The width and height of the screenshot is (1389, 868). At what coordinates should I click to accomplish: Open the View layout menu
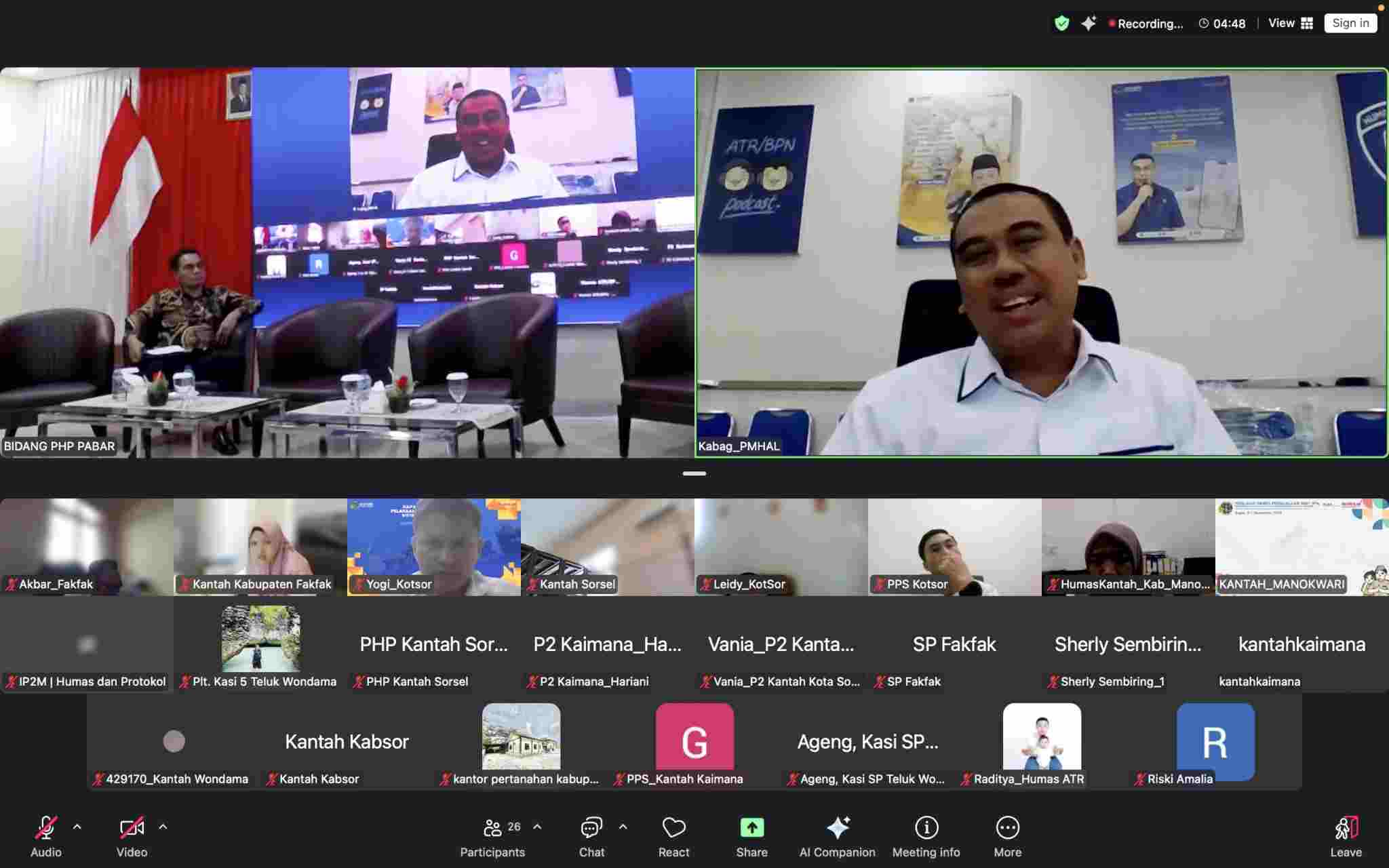pos(1291,23)
